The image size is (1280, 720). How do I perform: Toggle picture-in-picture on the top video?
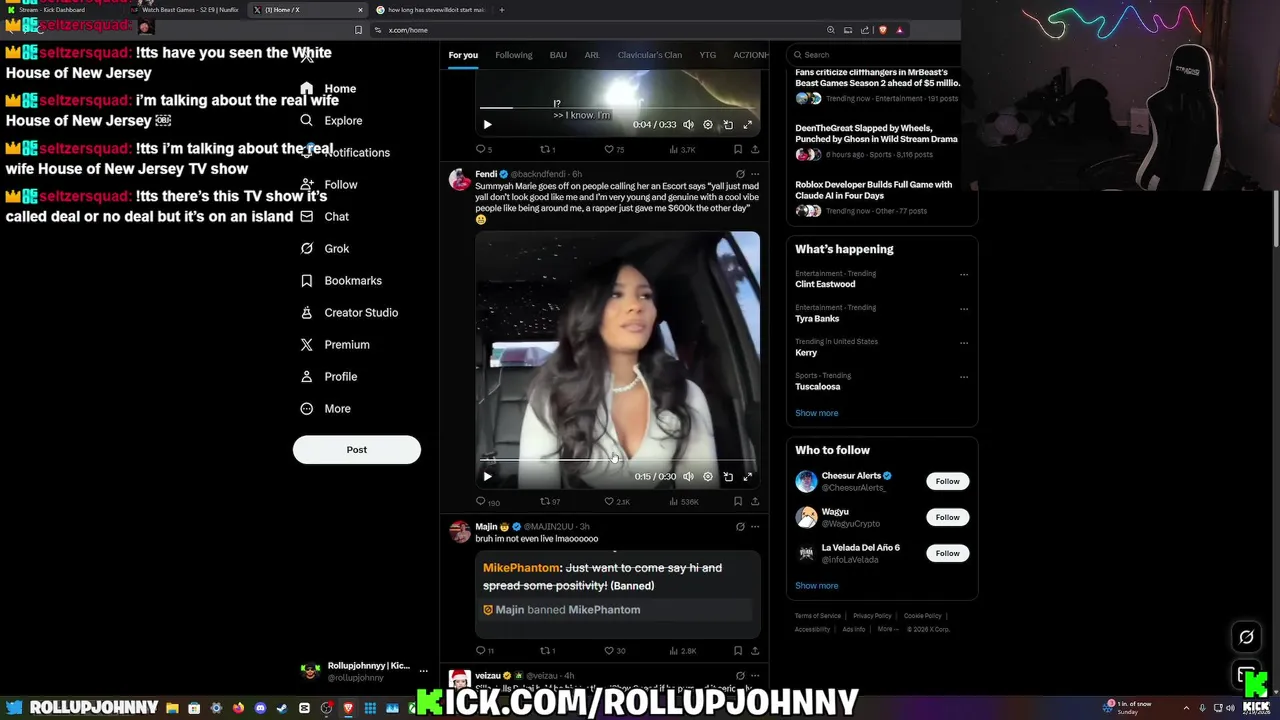click(728, 125)
